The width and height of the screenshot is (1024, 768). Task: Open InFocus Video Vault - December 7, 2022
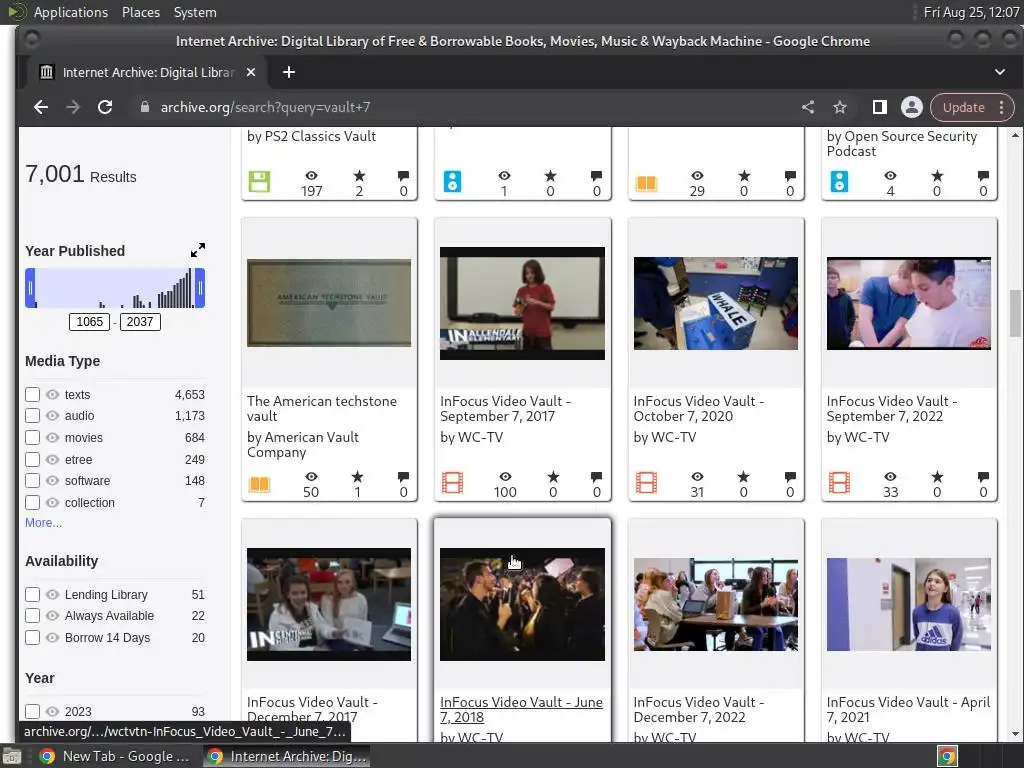point(699,710)
